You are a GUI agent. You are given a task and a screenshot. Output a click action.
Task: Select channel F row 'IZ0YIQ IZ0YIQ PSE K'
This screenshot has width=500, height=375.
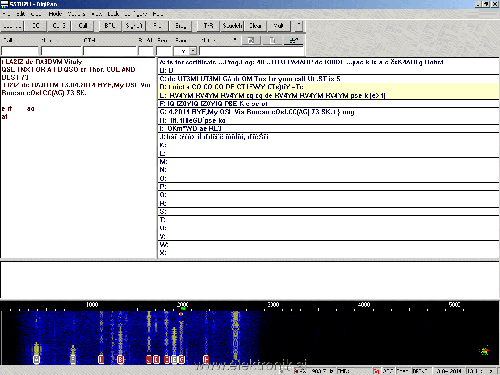coord(328,104)
